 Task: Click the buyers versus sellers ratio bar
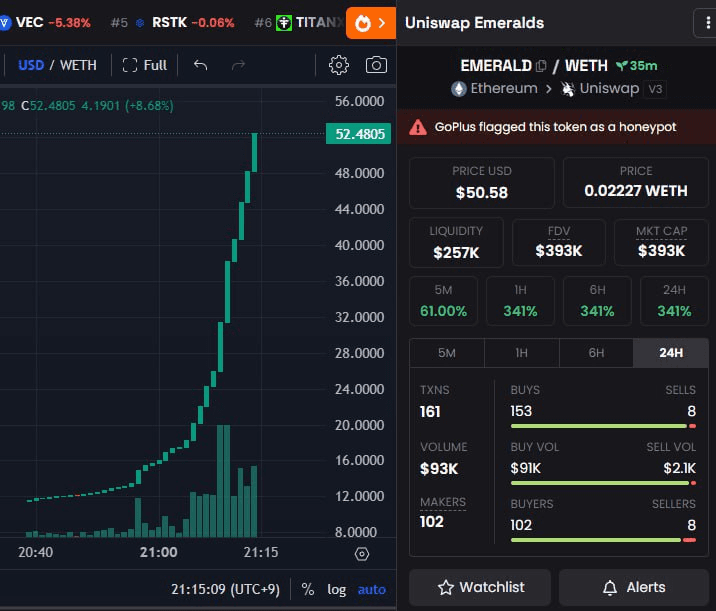click(x=603, y=540)
